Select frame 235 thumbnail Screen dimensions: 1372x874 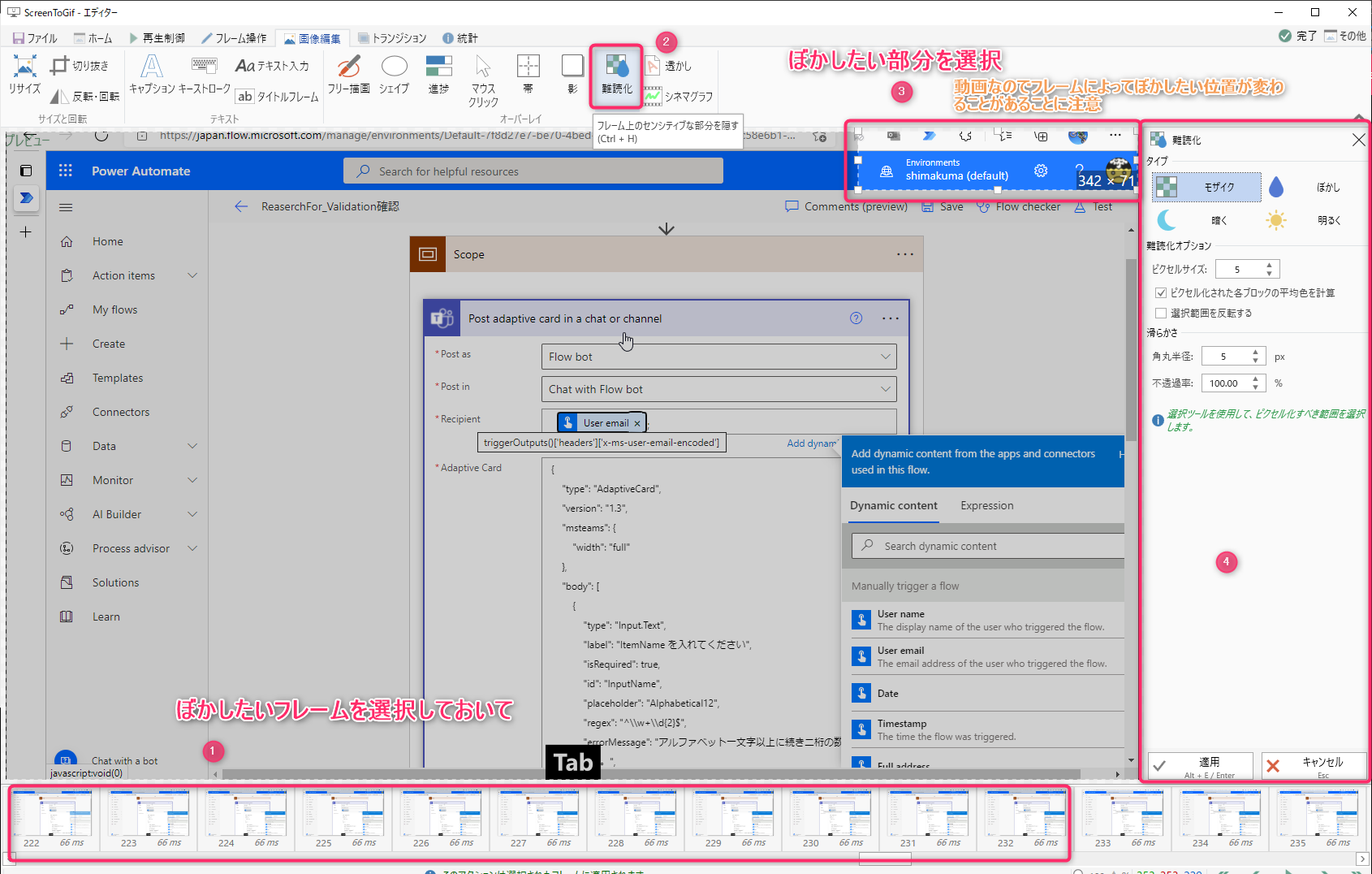(1318, 818)
